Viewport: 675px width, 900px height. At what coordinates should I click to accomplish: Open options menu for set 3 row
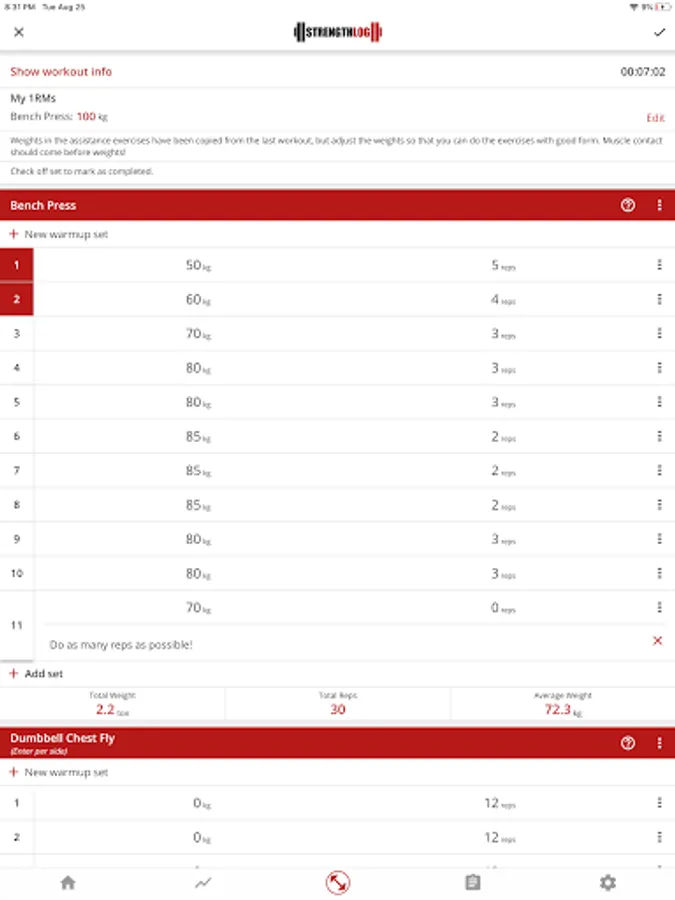point(659,333)
